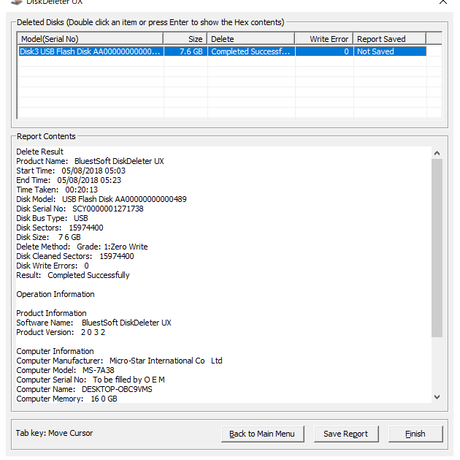Click the Tab key: Move Cursor hint text
The height and width of the screenshot is (460, 460).
pyautogui.click(x=54, y=433)
